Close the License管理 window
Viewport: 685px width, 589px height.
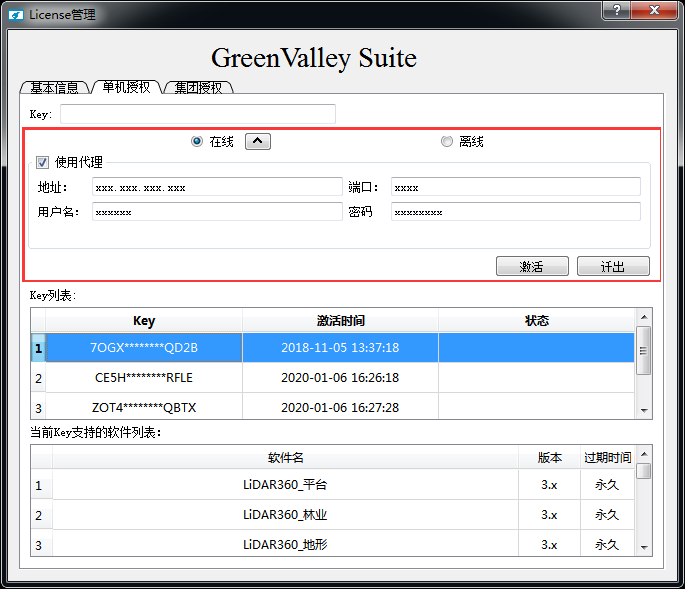654,10
